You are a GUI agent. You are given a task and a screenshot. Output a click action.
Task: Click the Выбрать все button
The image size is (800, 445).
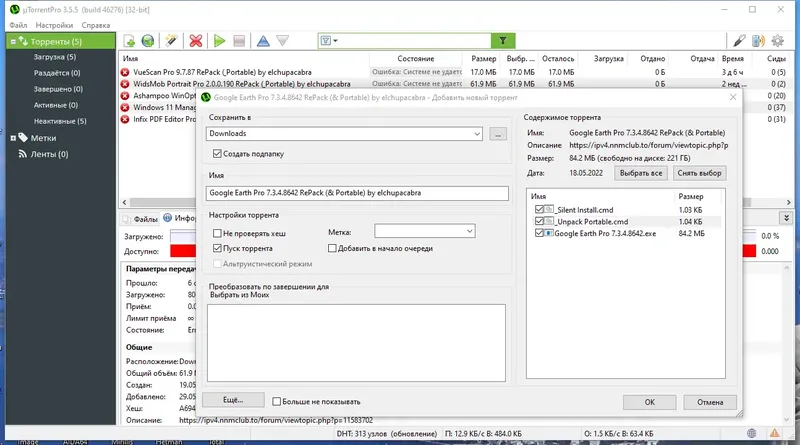coord(641,173)
